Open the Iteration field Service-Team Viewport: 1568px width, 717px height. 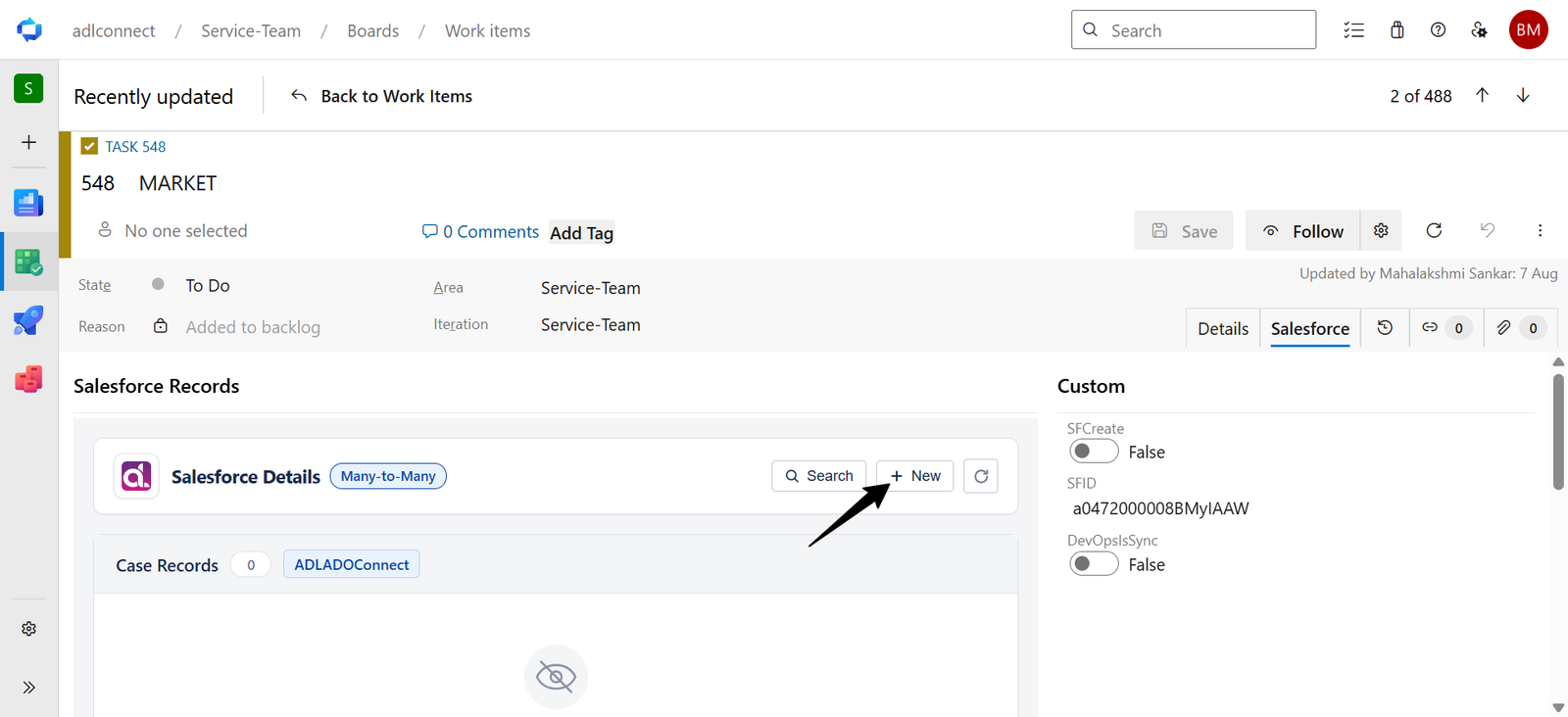point(591,325)
